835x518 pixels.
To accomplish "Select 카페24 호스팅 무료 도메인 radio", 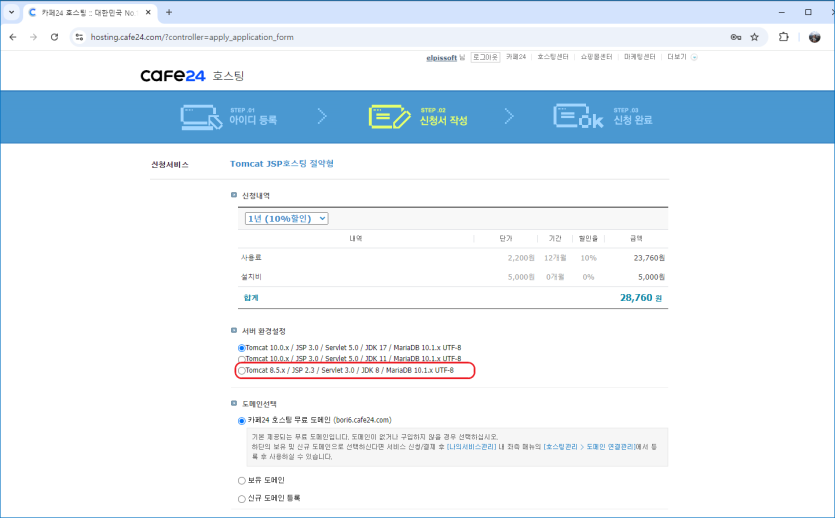I will 242,421.
